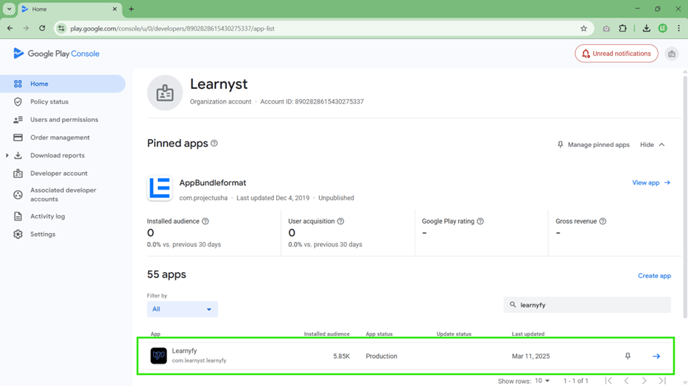Select the Home icon in the sidebar
The width and height of the screenshot is (688, 386).
coord(18,84)
